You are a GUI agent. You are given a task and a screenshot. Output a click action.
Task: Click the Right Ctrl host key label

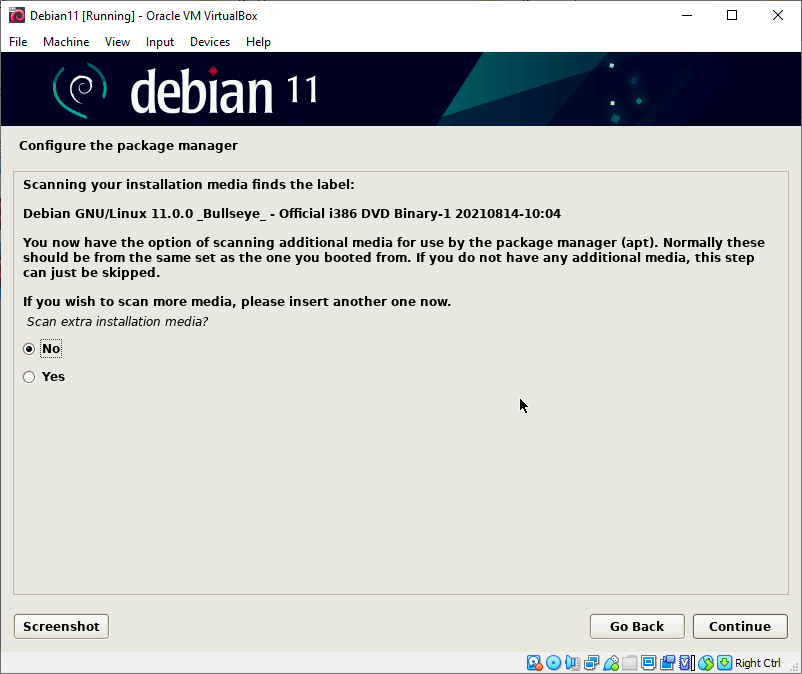tap(758, 663)
